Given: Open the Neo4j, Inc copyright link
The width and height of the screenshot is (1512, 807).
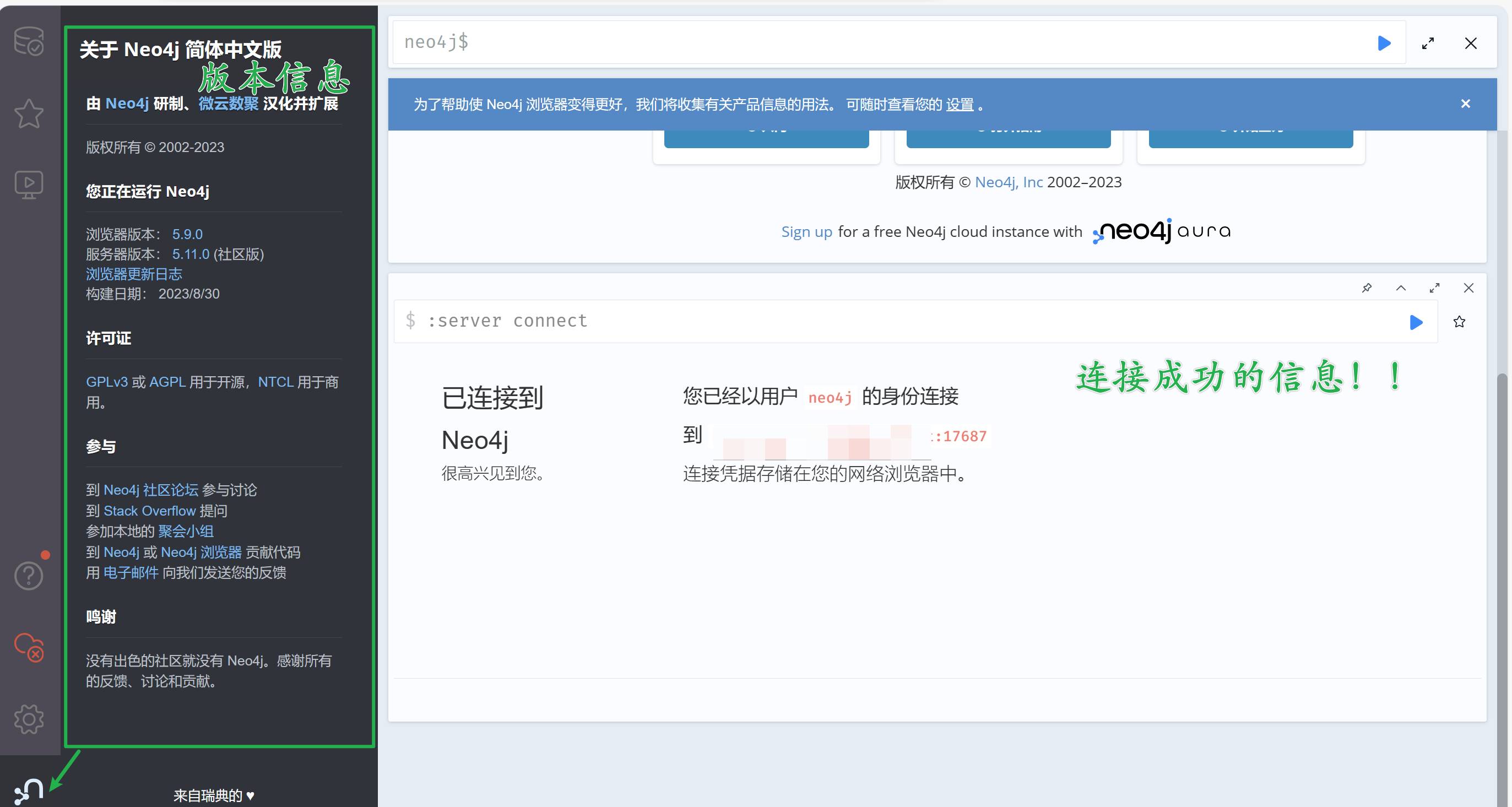Looking at the screenshot, I should (1009, 182).
